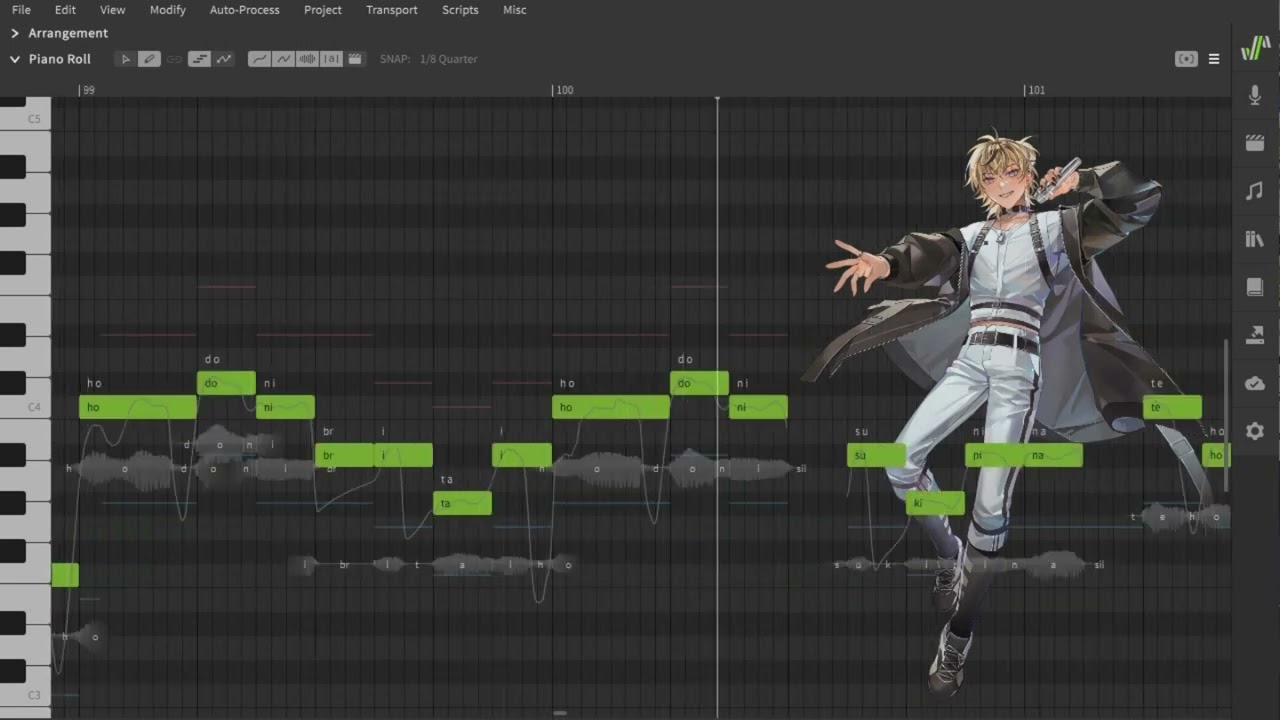Select the green "ki" note
This screenshot has width=1280, height=720.
pos(935,503)
